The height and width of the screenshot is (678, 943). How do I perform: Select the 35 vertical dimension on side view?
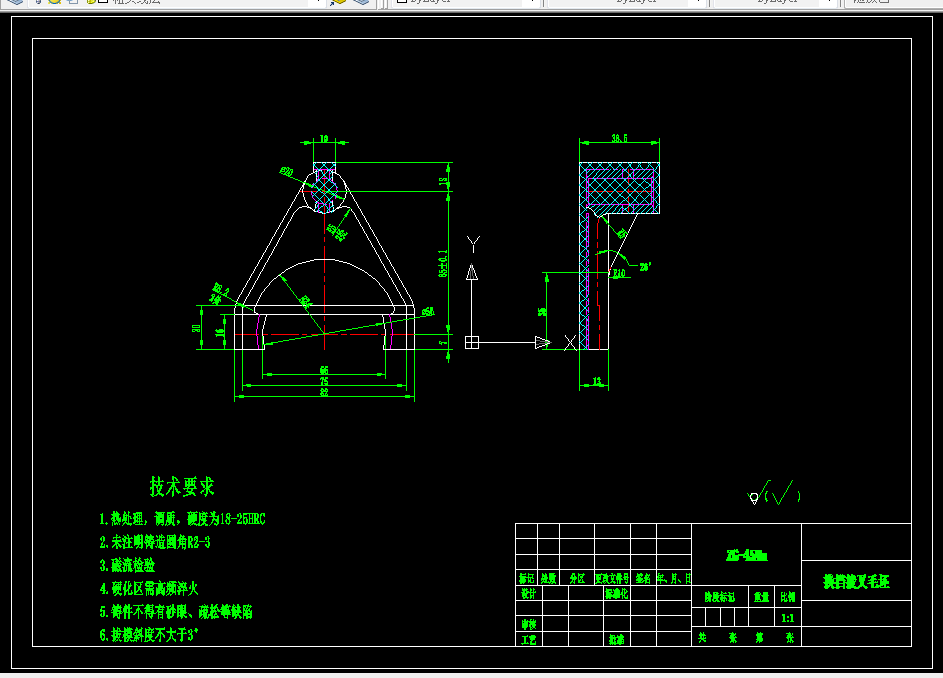(542, 312)
